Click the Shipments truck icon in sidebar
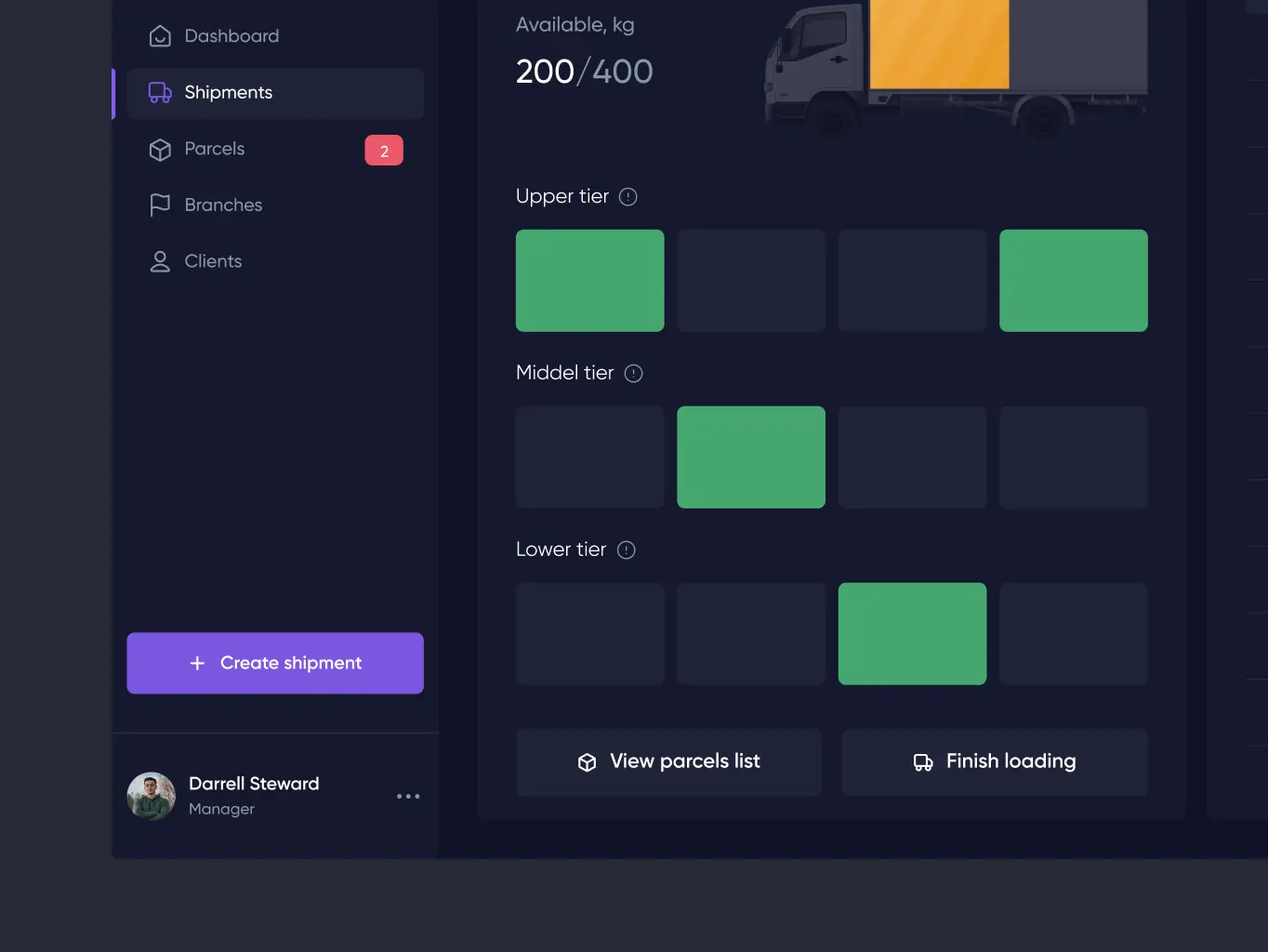This screenshot has width=1268, height=952. point(160,93)
